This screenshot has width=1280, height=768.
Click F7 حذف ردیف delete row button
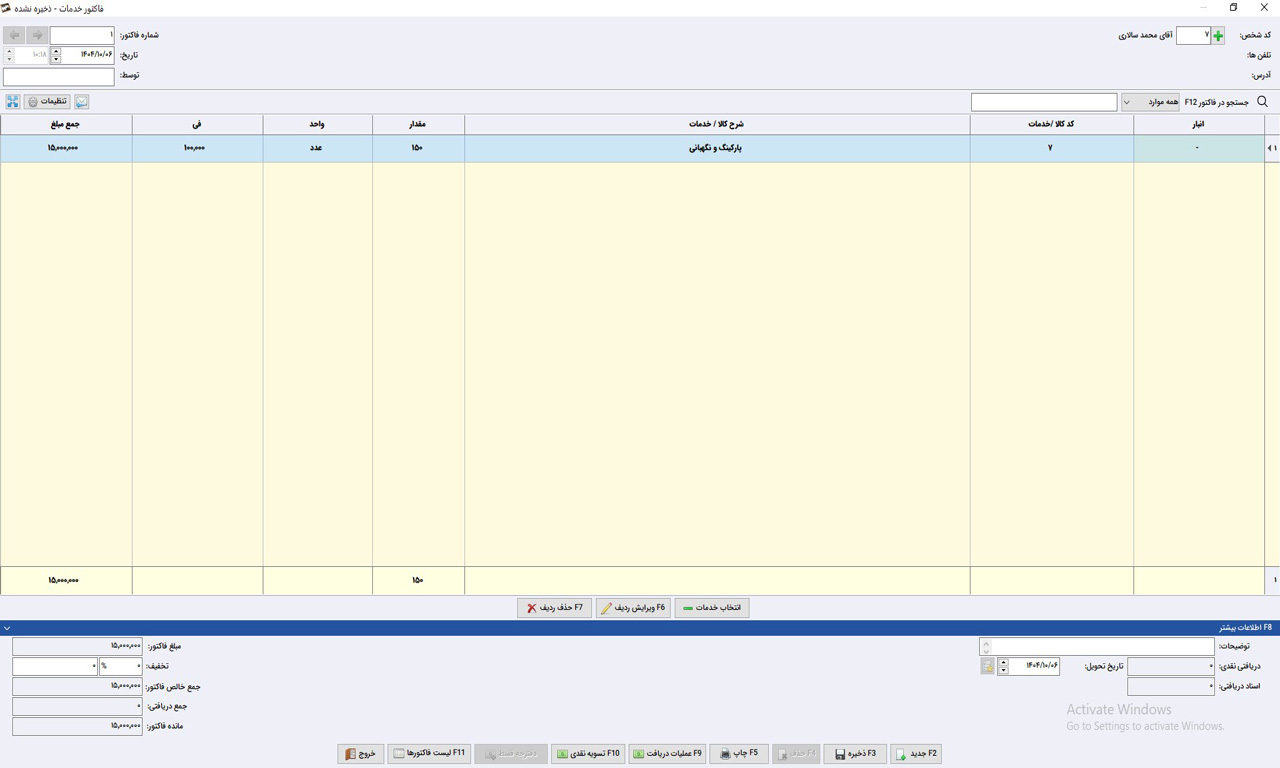coord(555,608)
